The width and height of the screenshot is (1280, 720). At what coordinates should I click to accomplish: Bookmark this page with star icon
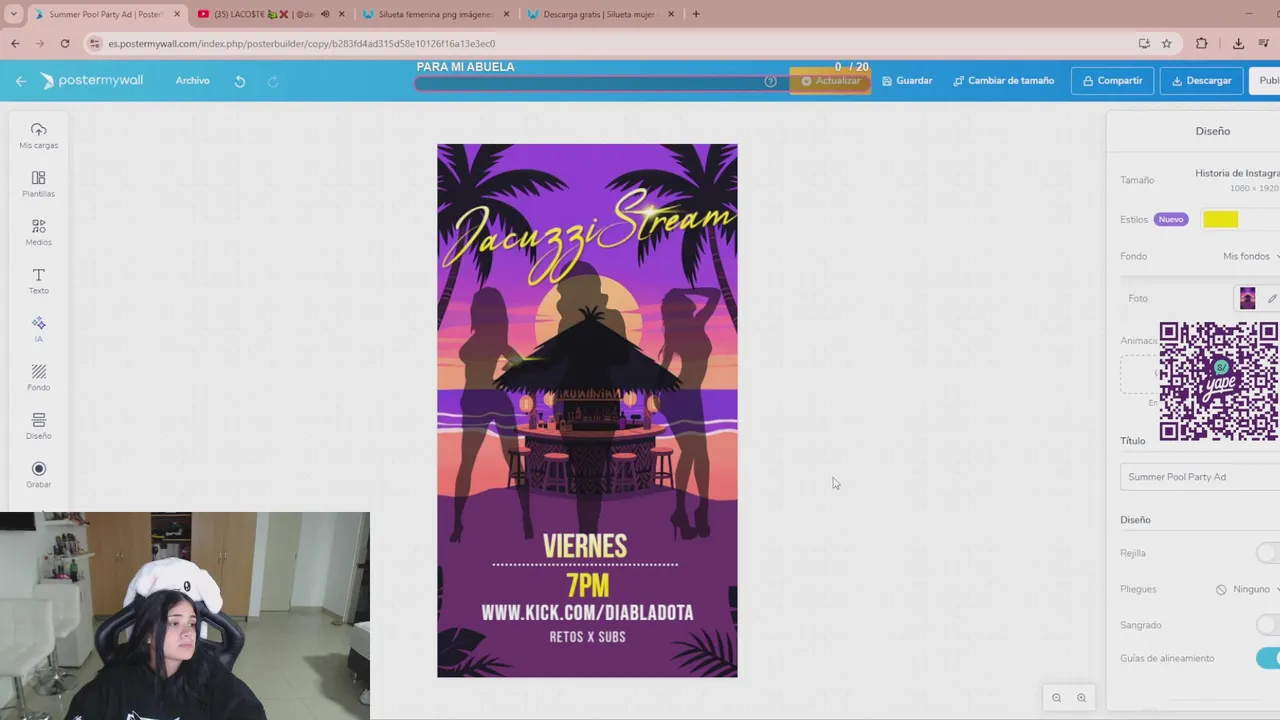pyautogui.click(x=1166, y=43)
